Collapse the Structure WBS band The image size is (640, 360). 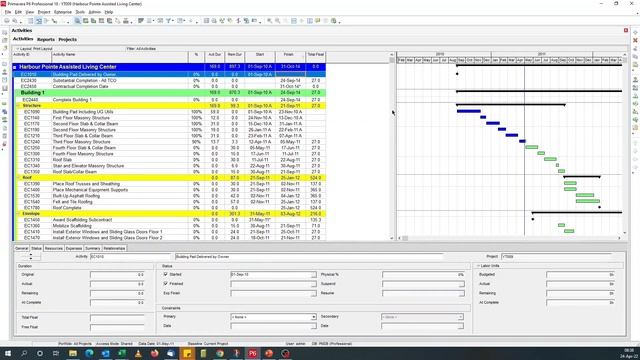(18, 106)
